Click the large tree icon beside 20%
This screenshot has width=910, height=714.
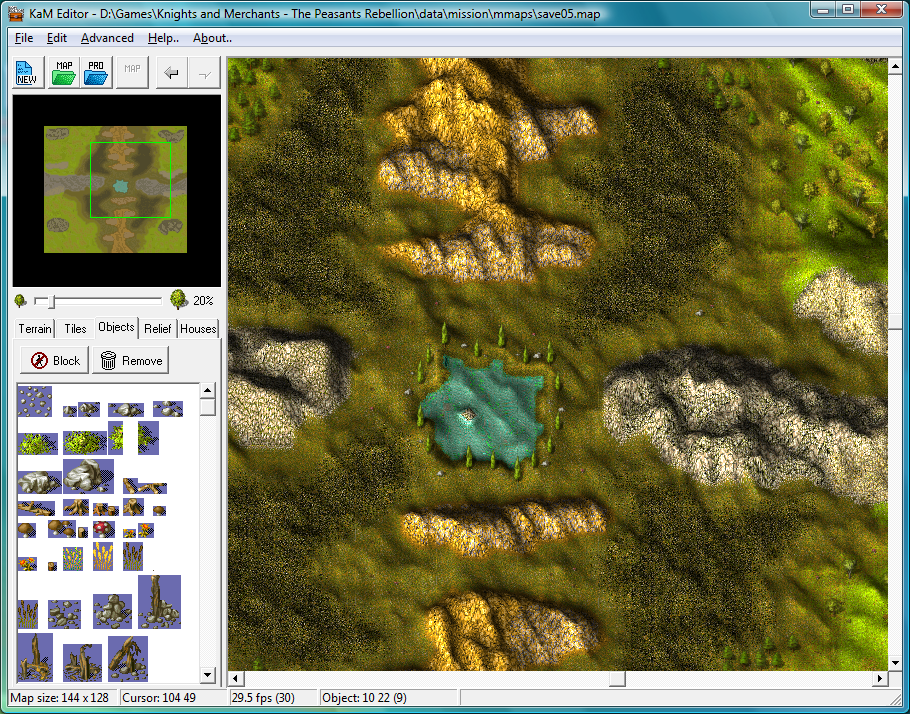click(179, 299)
